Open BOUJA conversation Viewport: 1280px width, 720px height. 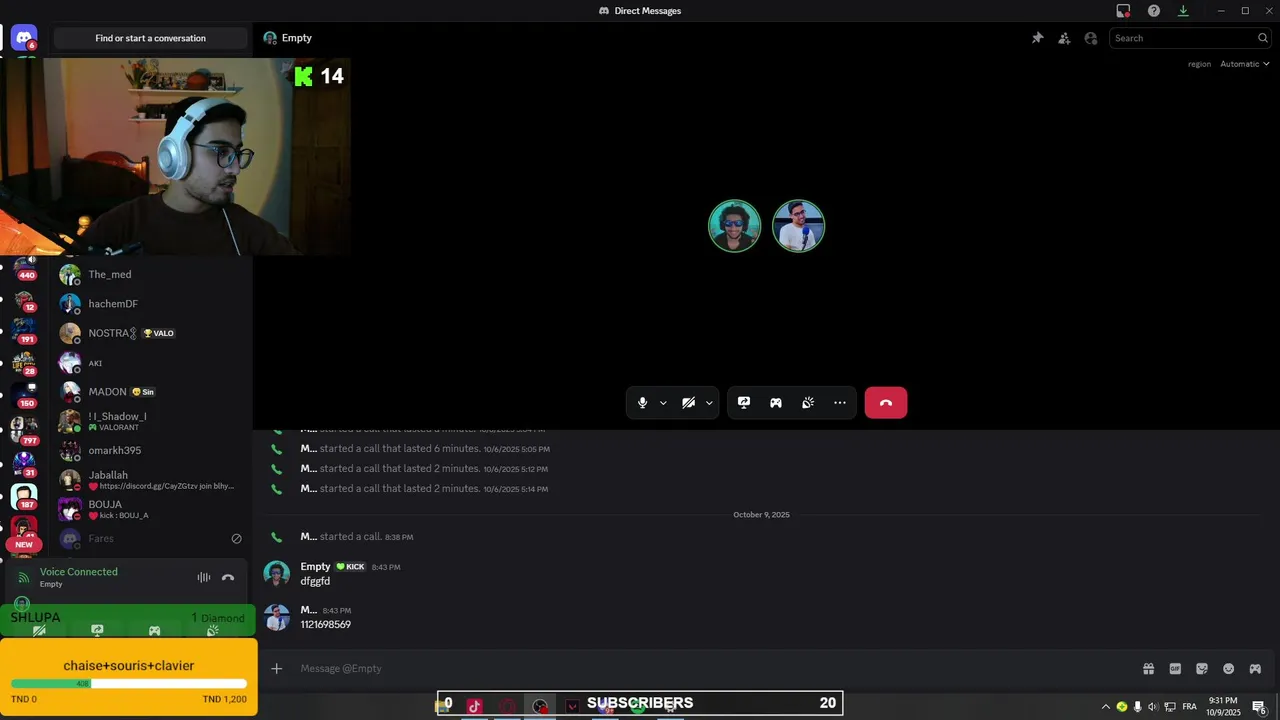pos(150,509)
